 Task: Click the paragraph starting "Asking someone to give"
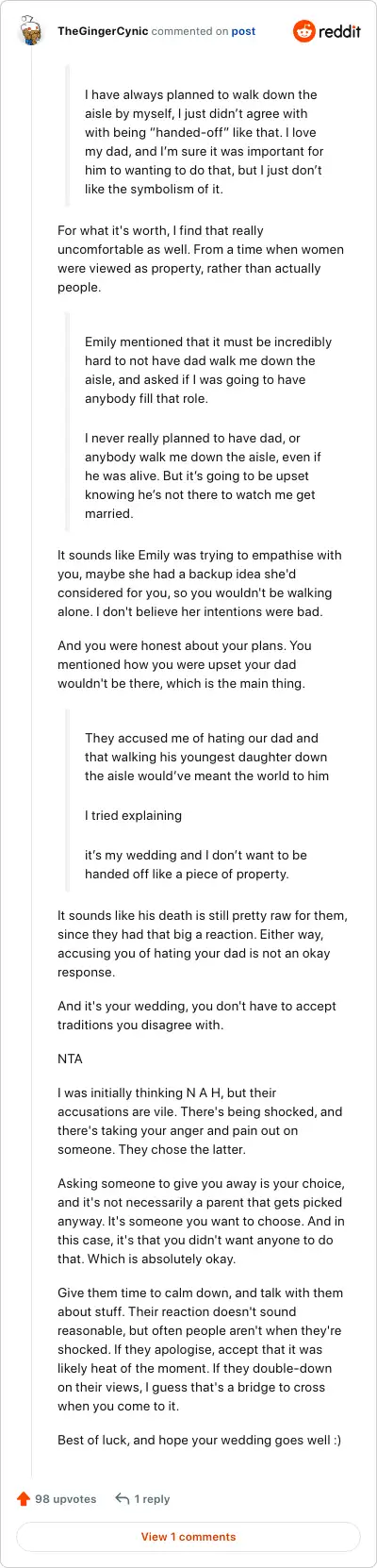(x=201, y=1221)
